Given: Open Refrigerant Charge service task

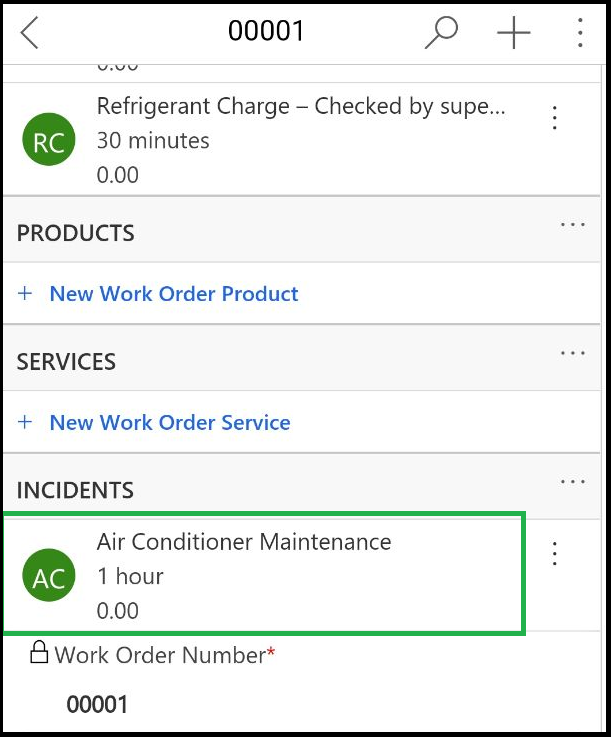Looking at the screenshot, I should tap(300, 107).
